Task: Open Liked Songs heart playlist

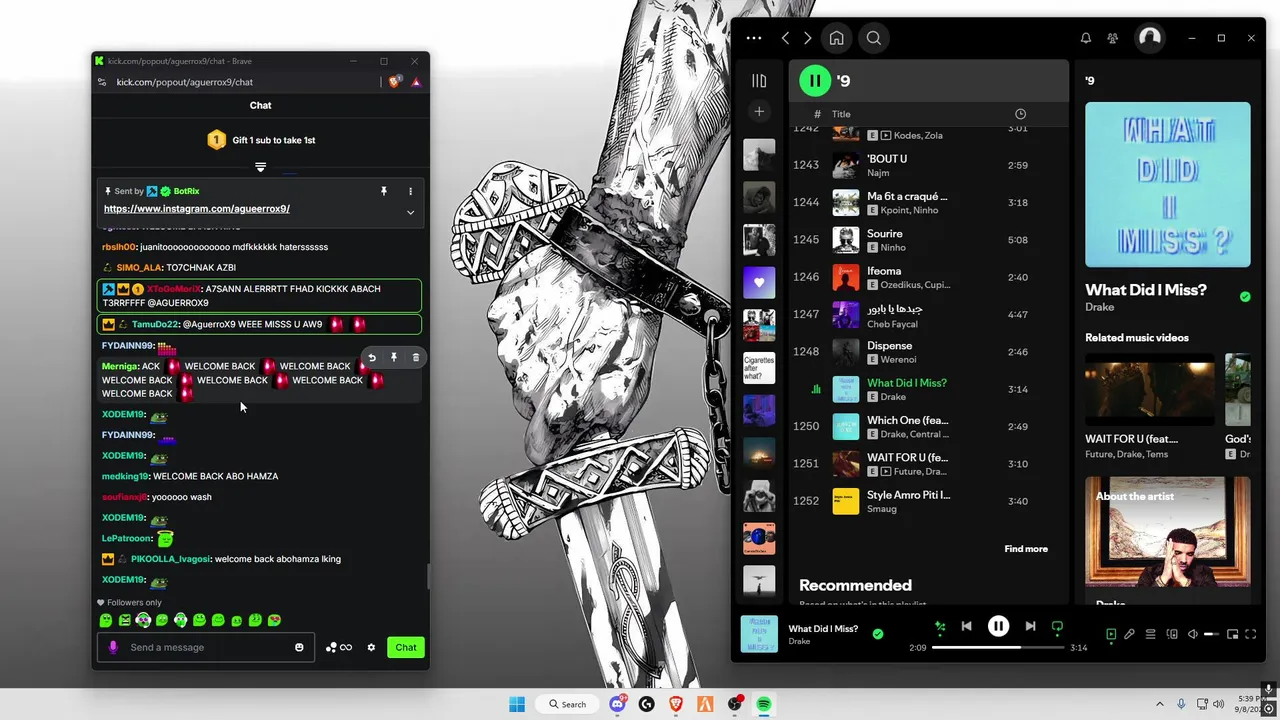Action: point(759,282)
